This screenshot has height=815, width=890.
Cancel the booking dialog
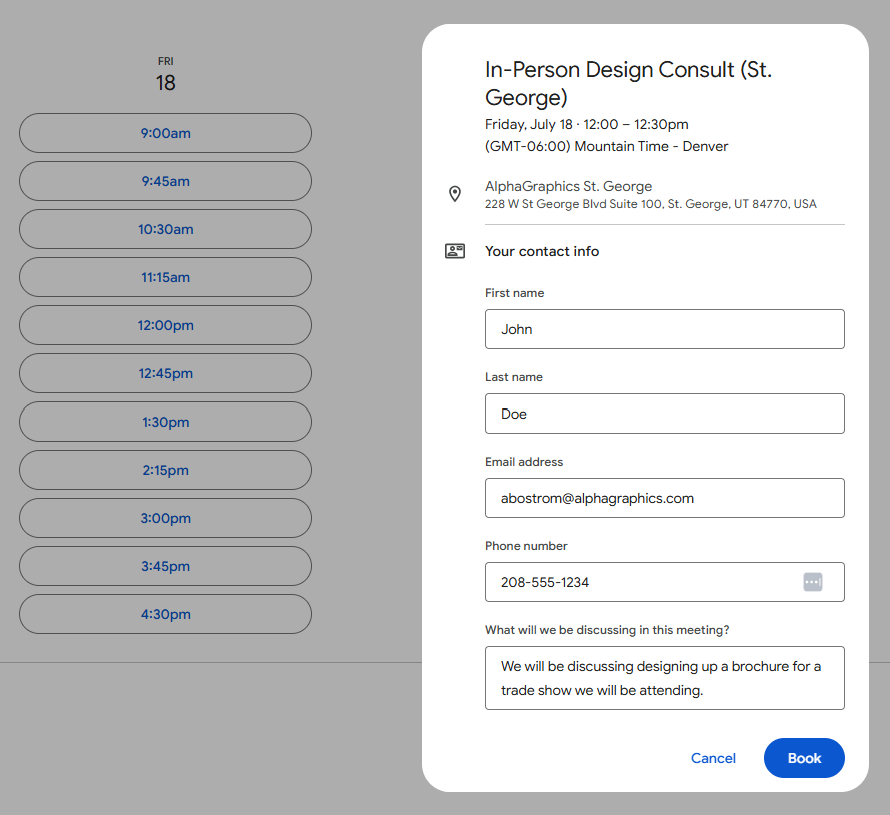click(x=713, y=758)
